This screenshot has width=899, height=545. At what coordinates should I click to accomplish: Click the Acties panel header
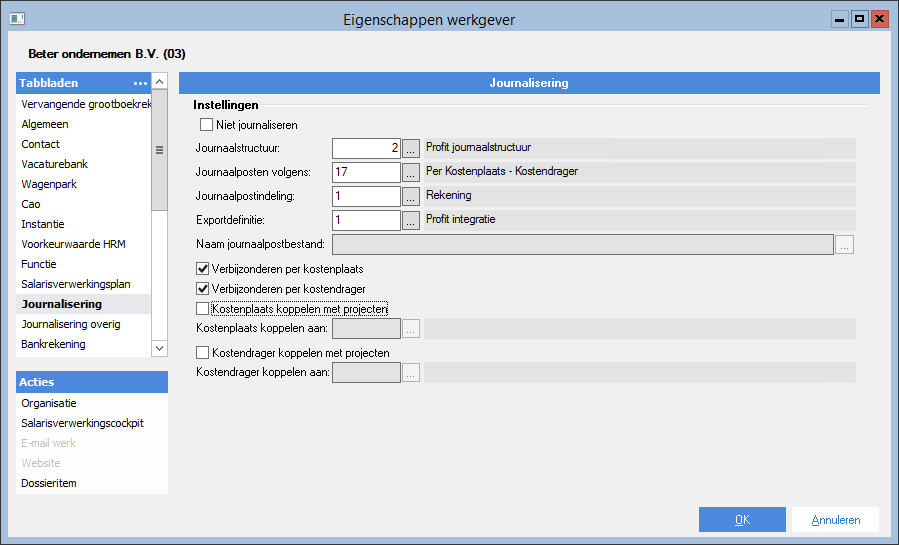pos(92,382)
